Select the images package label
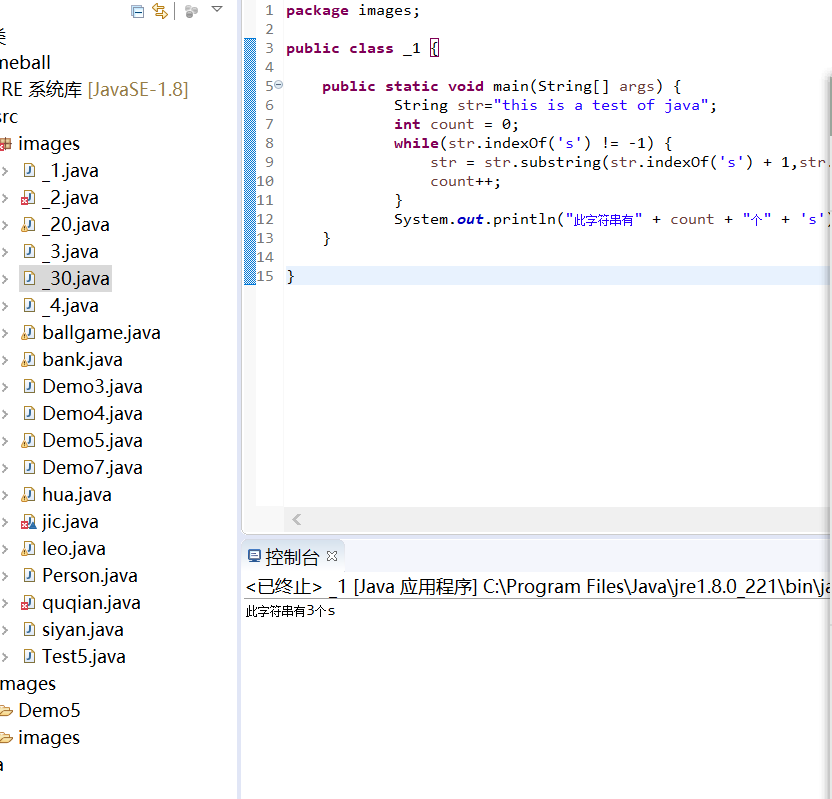The image size is (832, 799). pos(49,144)
